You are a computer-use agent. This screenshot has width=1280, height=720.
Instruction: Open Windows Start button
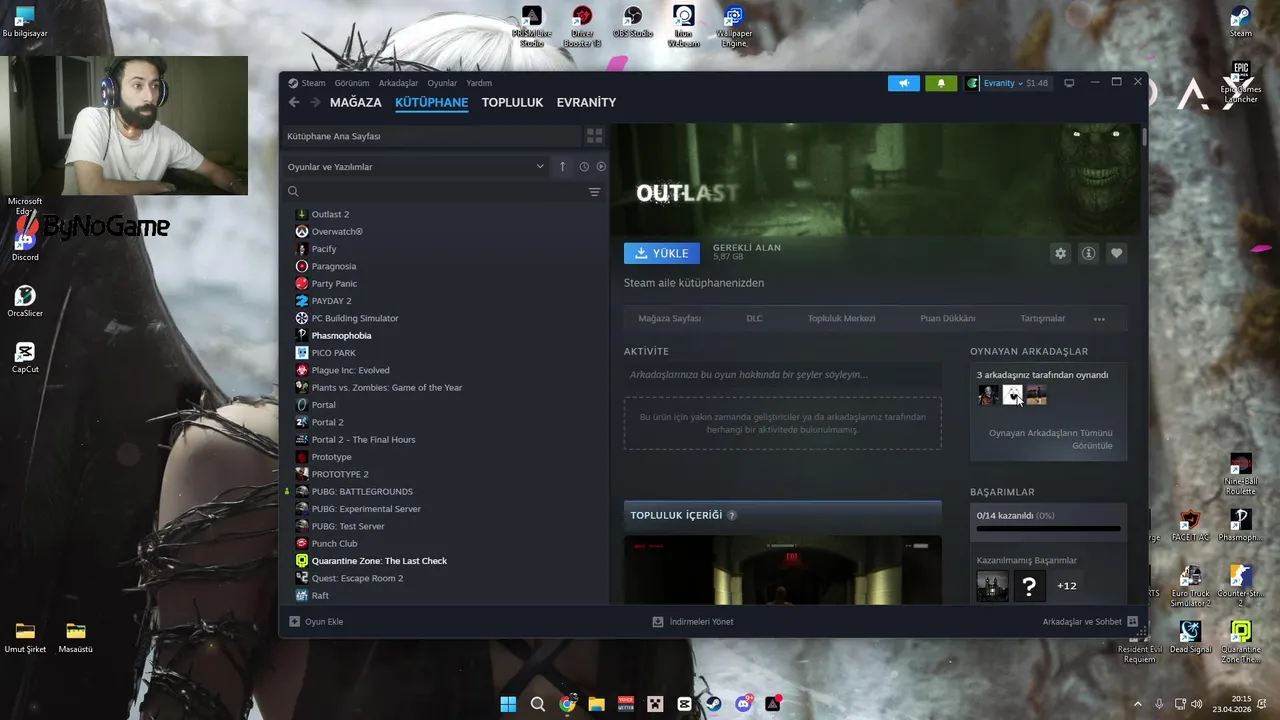(508, 704)
